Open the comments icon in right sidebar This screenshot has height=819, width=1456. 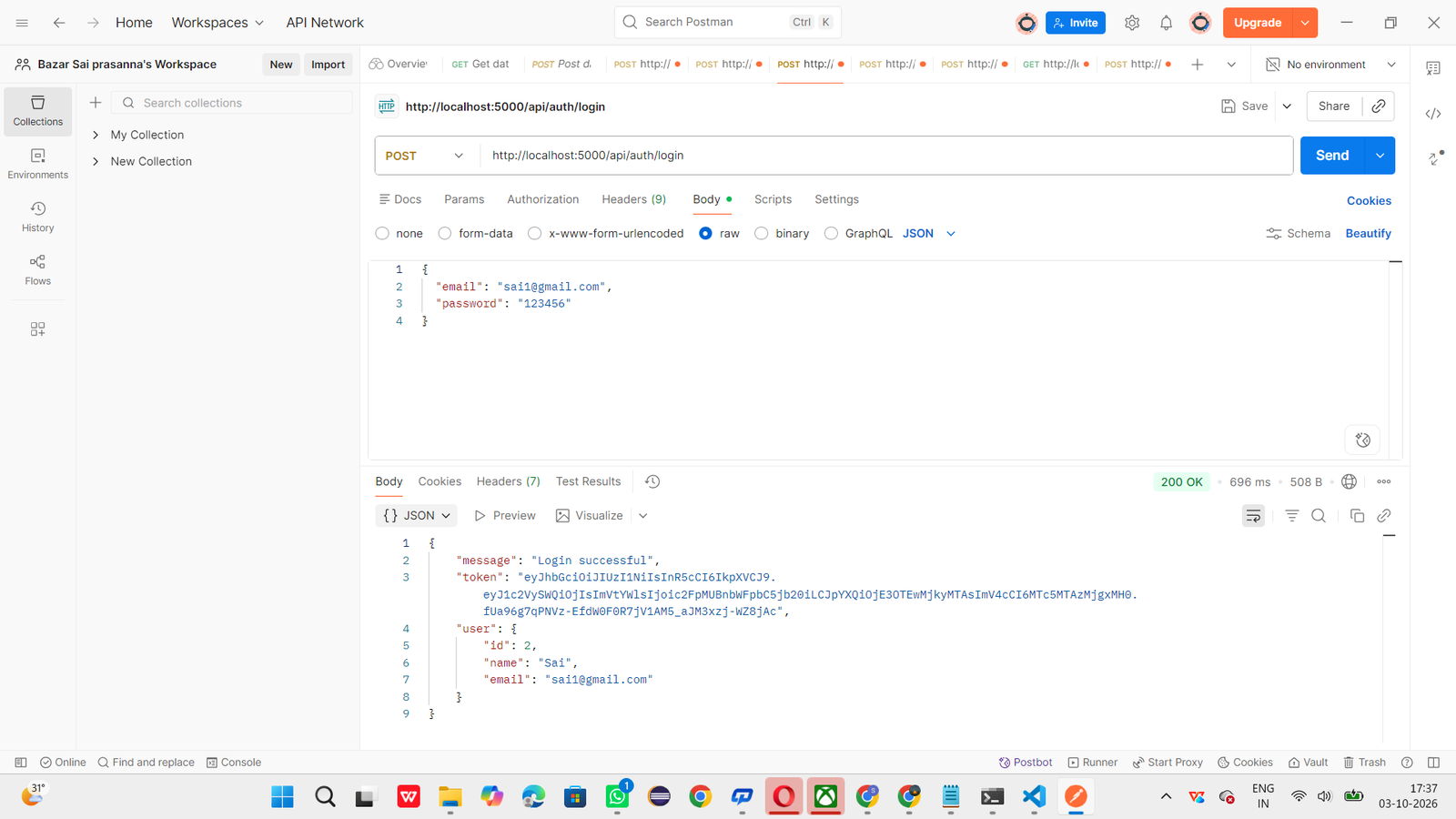pos(1433,68)
